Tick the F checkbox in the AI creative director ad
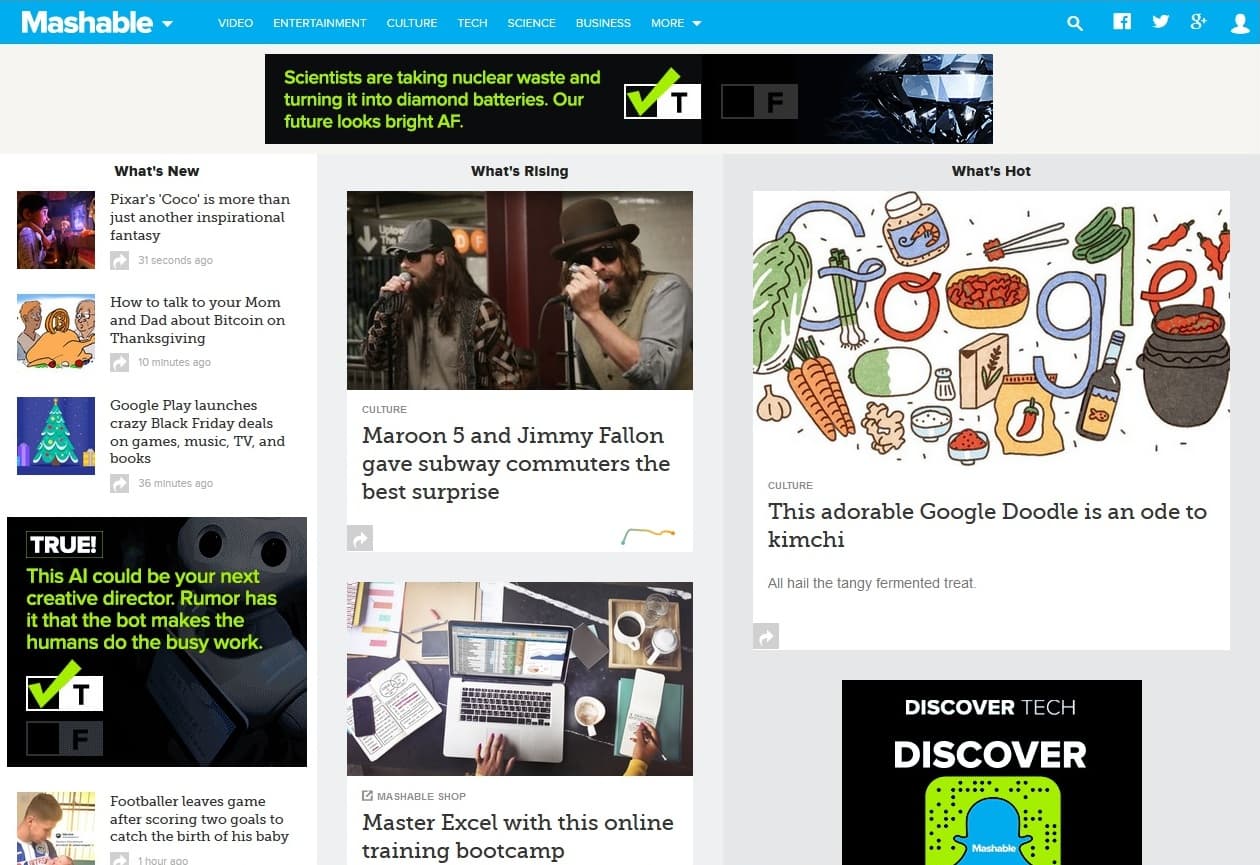This screenshot has height=865, width=1260. click(x=65, y=739)
